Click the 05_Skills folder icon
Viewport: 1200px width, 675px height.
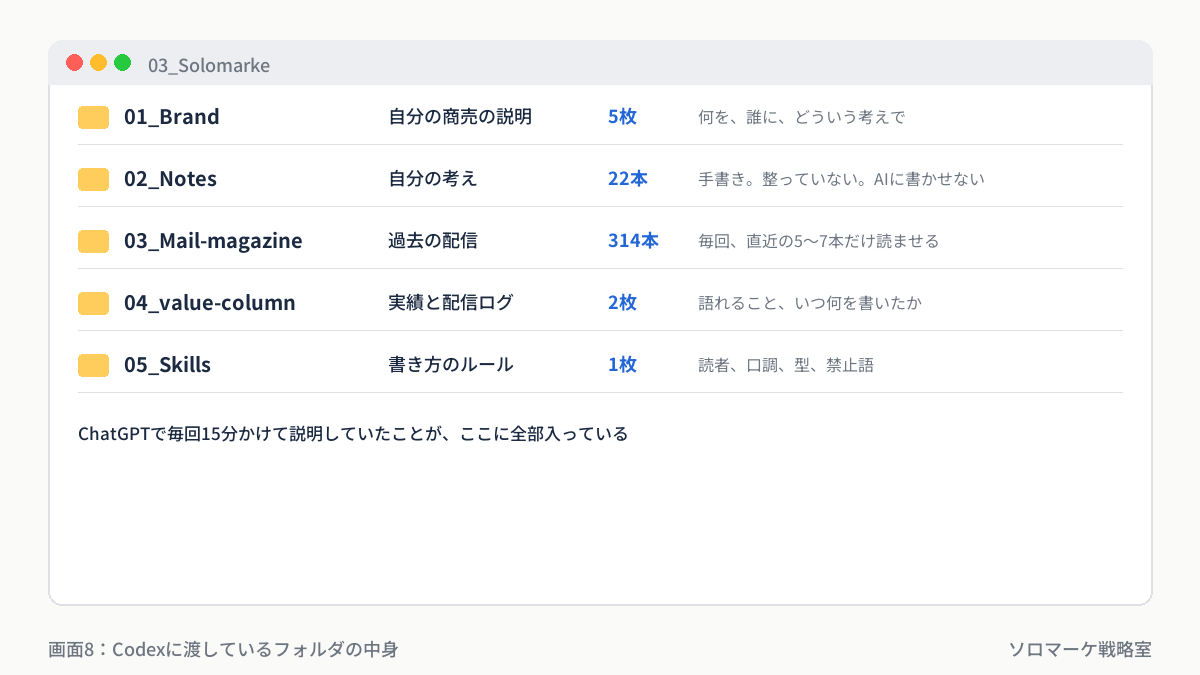(93, 365)
